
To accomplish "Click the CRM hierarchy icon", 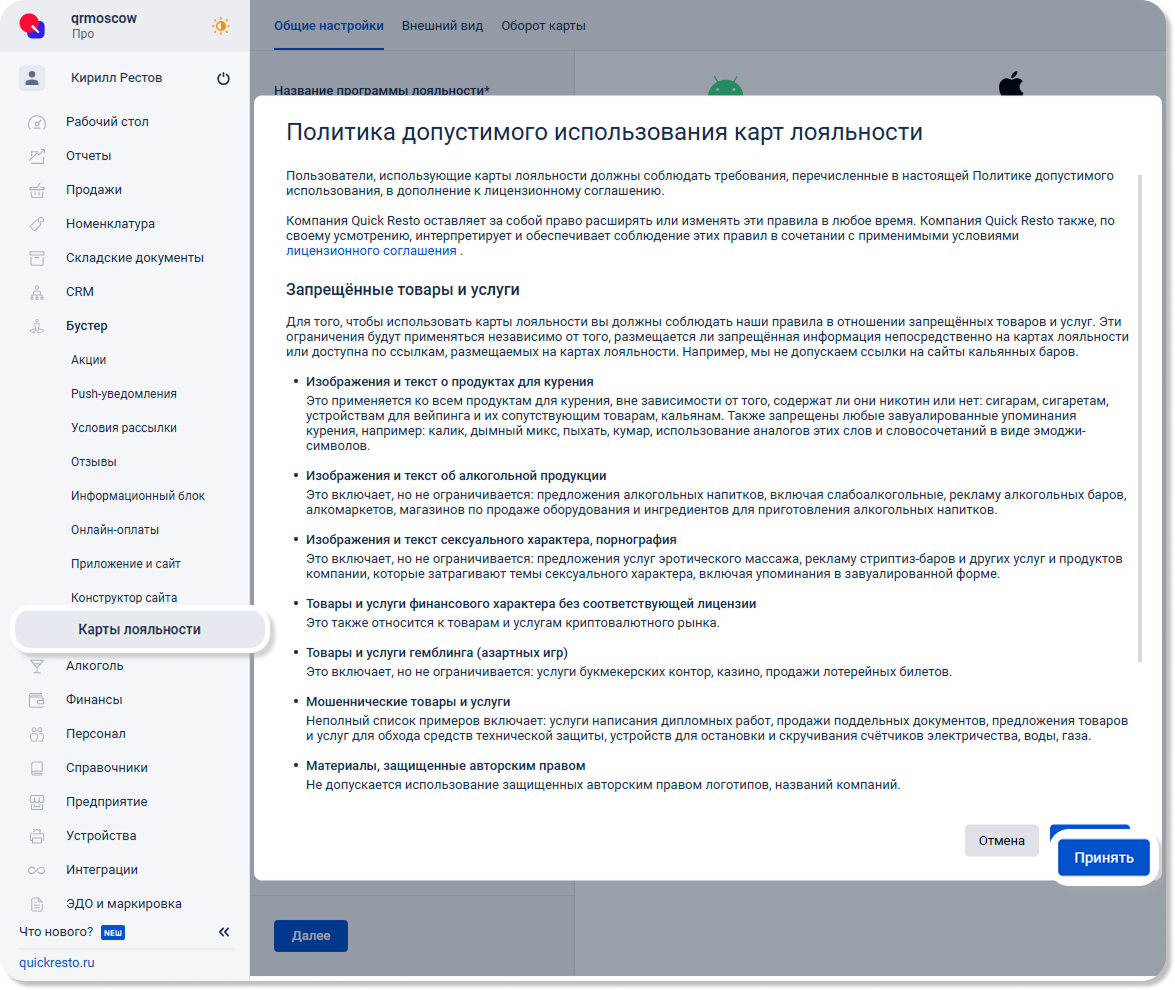I will point(37,292).
